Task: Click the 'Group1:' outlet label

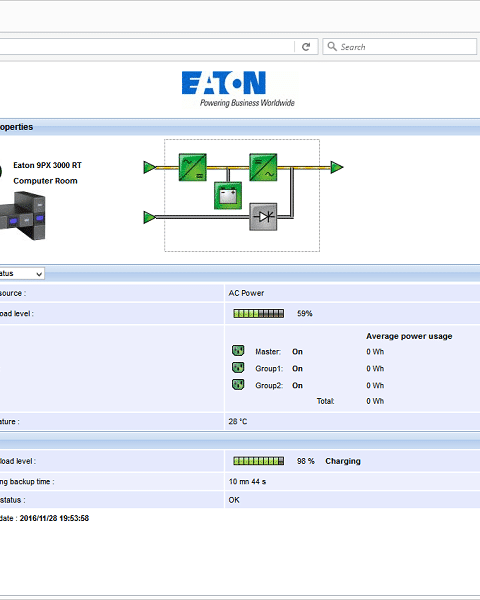Action: coord(269,368)
